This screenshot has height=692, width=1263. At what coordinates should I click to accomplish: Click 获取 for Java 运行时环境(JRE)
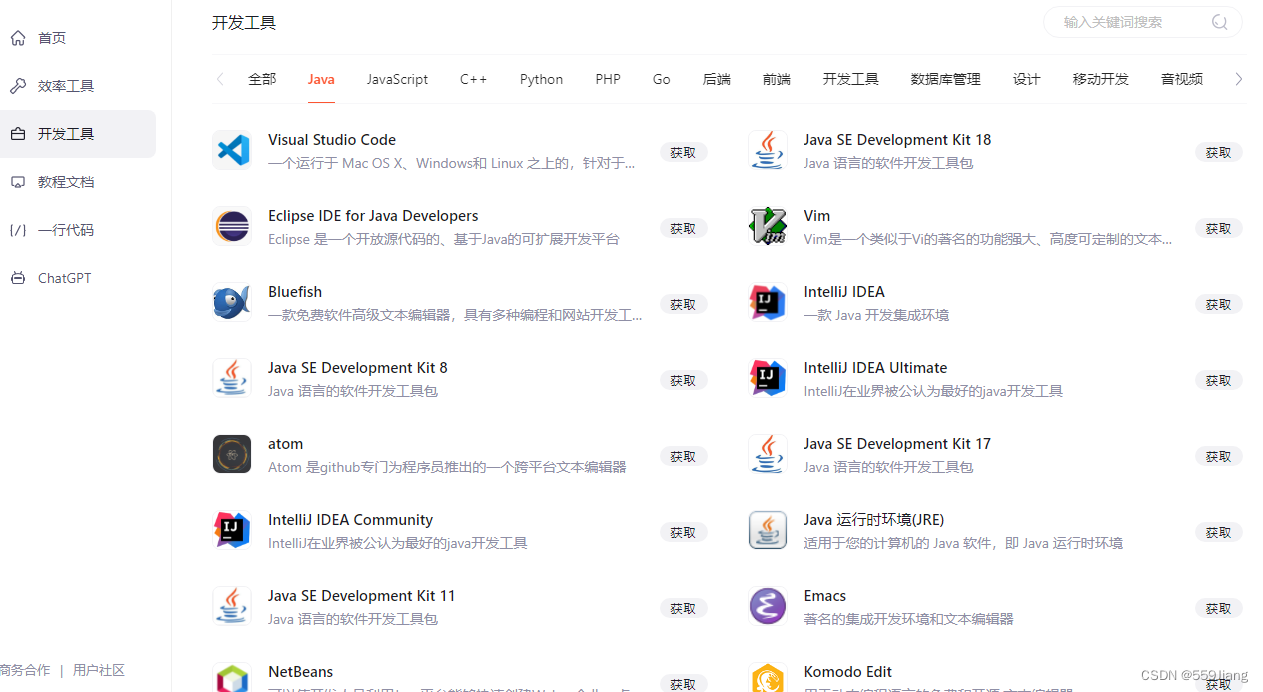tap(1218, 532)
